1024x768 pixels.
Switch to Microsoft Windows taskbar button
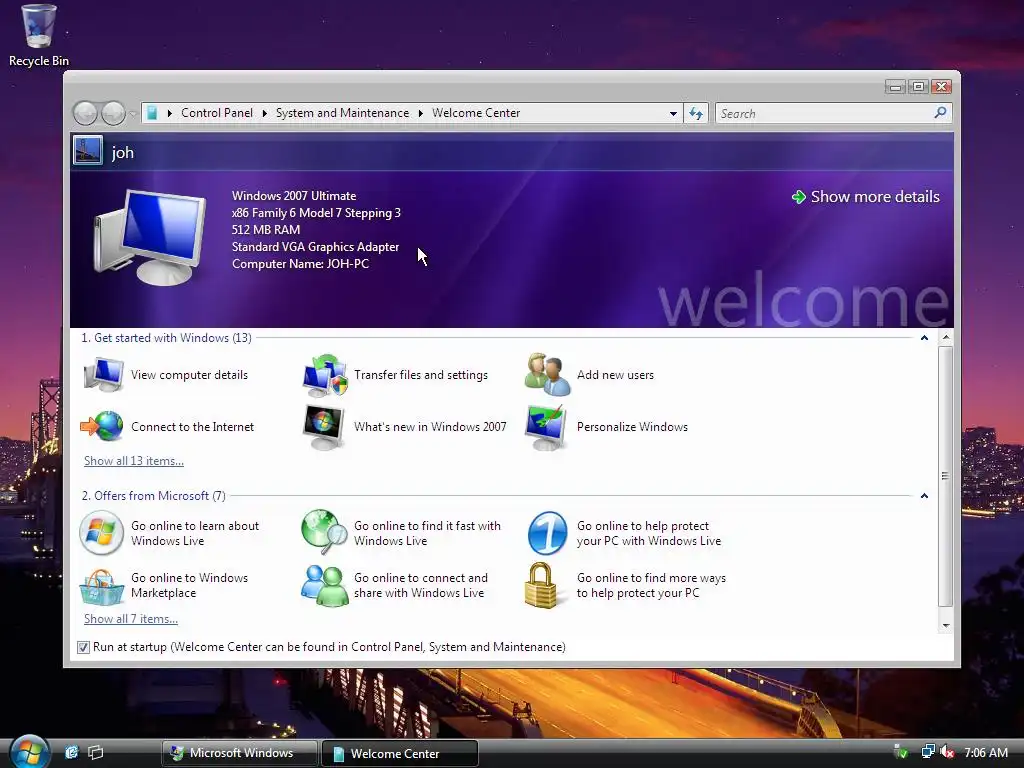[x=240, y=753]
